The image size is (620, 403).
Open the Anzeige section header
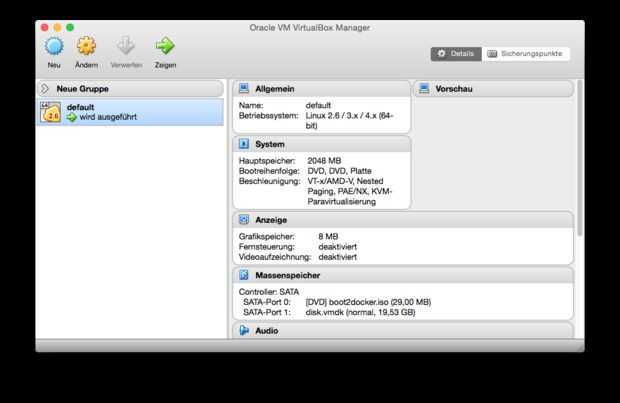coord(403,220)
